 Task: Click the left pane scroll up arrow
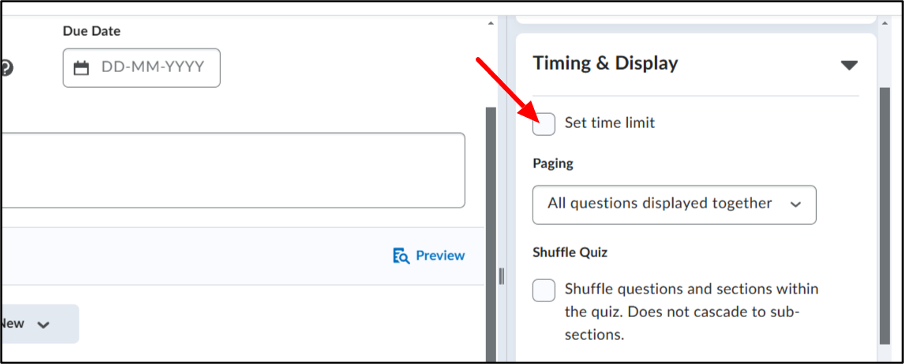(x=491, y=24)
